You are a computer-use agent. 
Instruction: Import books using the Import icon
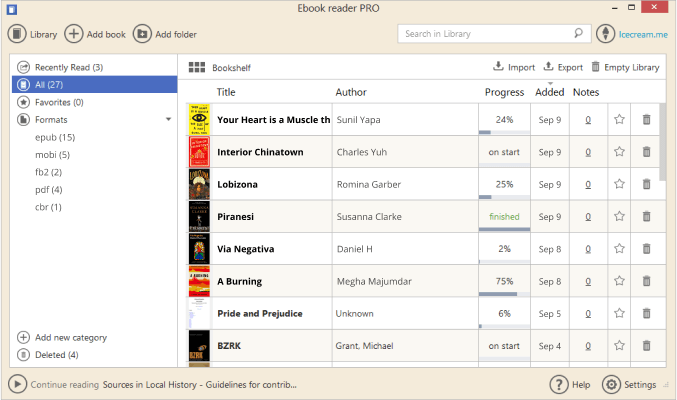pyautogui.click(x=499, y=67)
